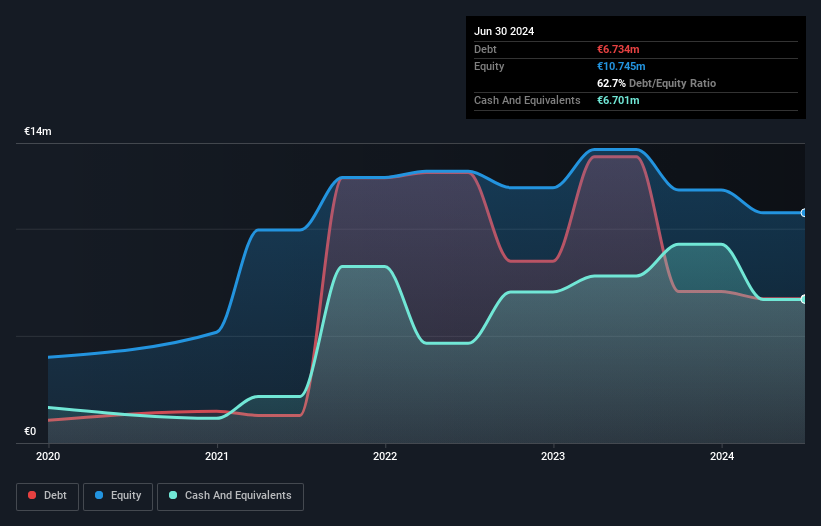Click the 62.7% Debt/Equity Ratio text

coord(656,83)
